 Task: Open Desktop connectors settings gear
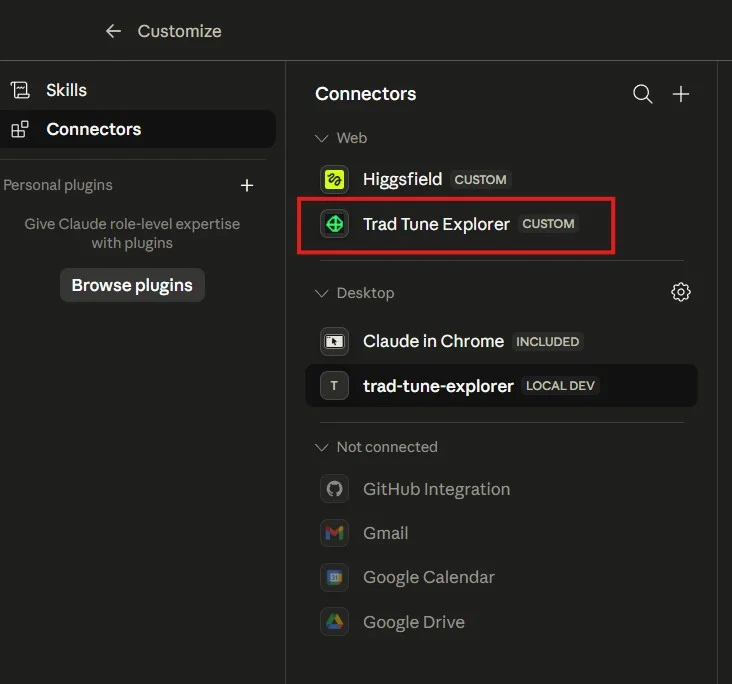(x=681, y=292)
